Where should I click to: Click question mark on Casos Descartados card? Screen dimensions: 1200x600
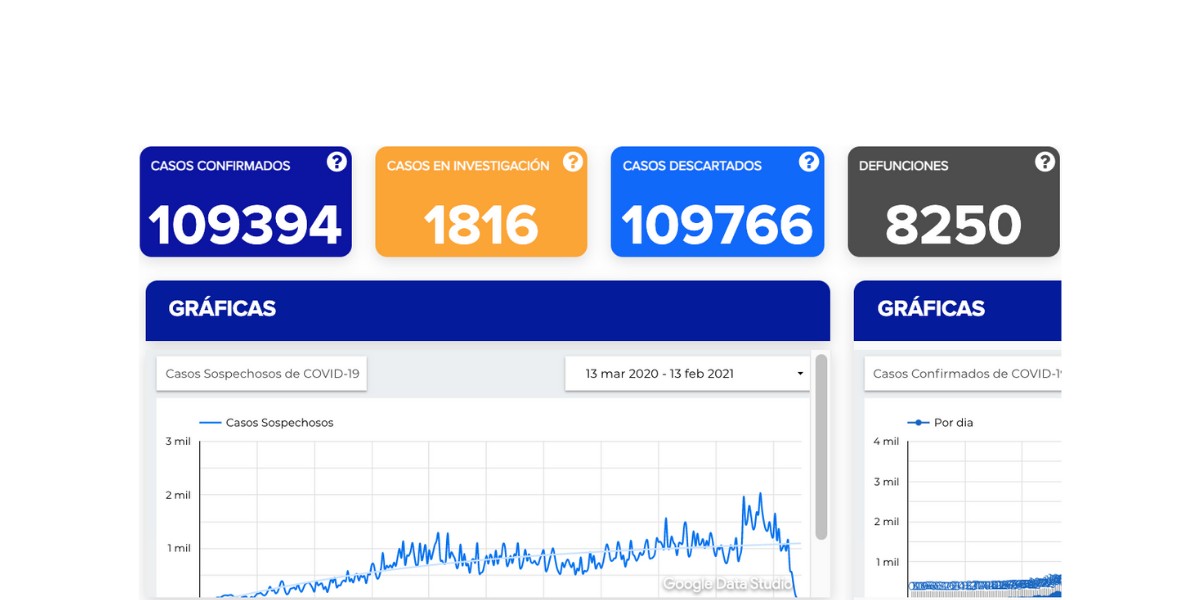(x=808, y=162)
